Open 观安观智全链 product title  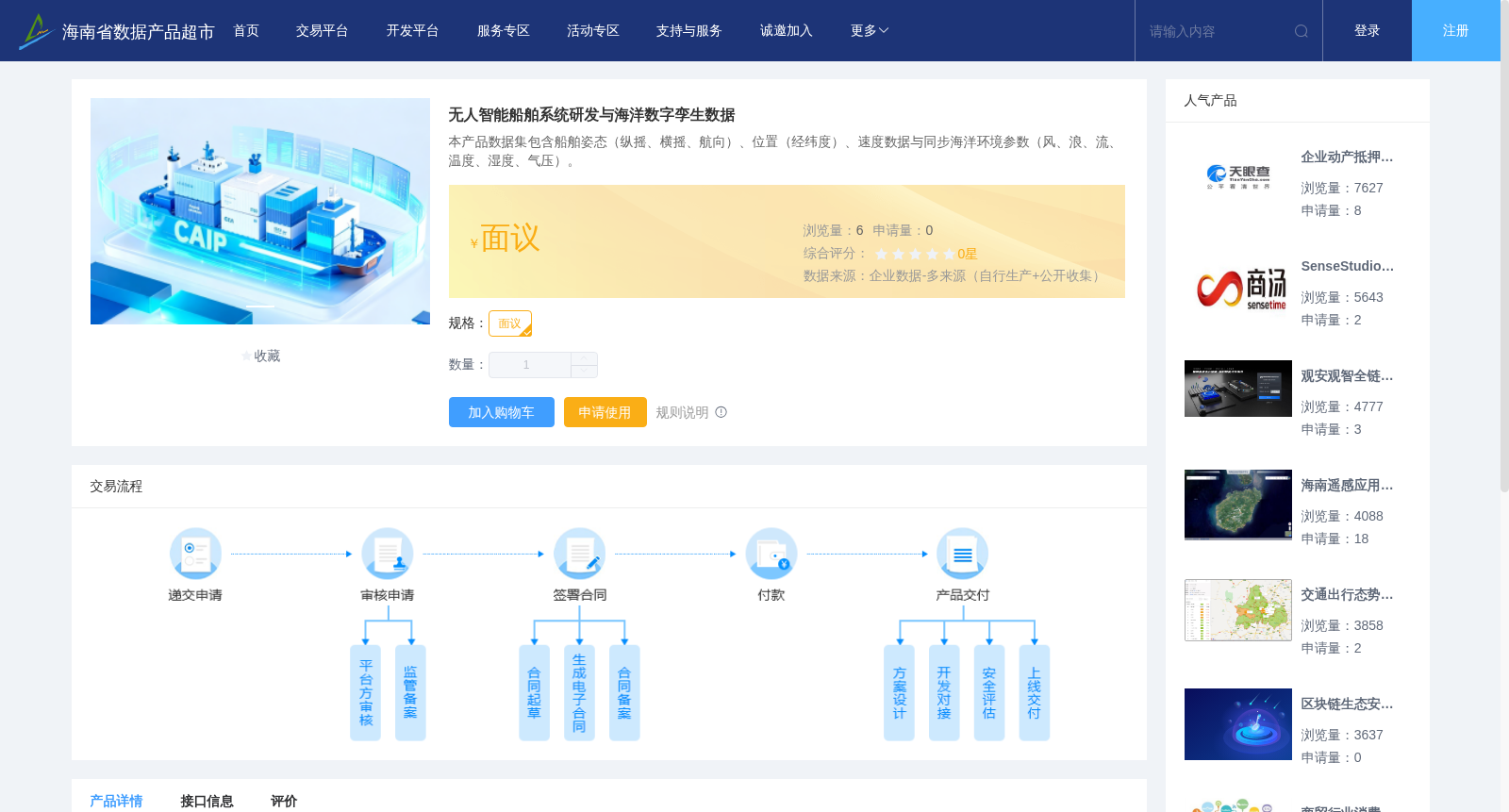1347,376
